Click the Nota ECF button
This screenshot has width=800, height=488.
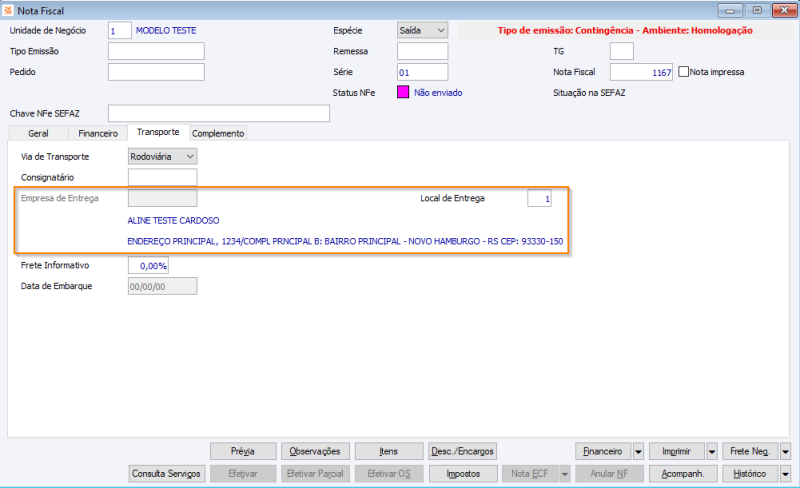pos(531,474)
